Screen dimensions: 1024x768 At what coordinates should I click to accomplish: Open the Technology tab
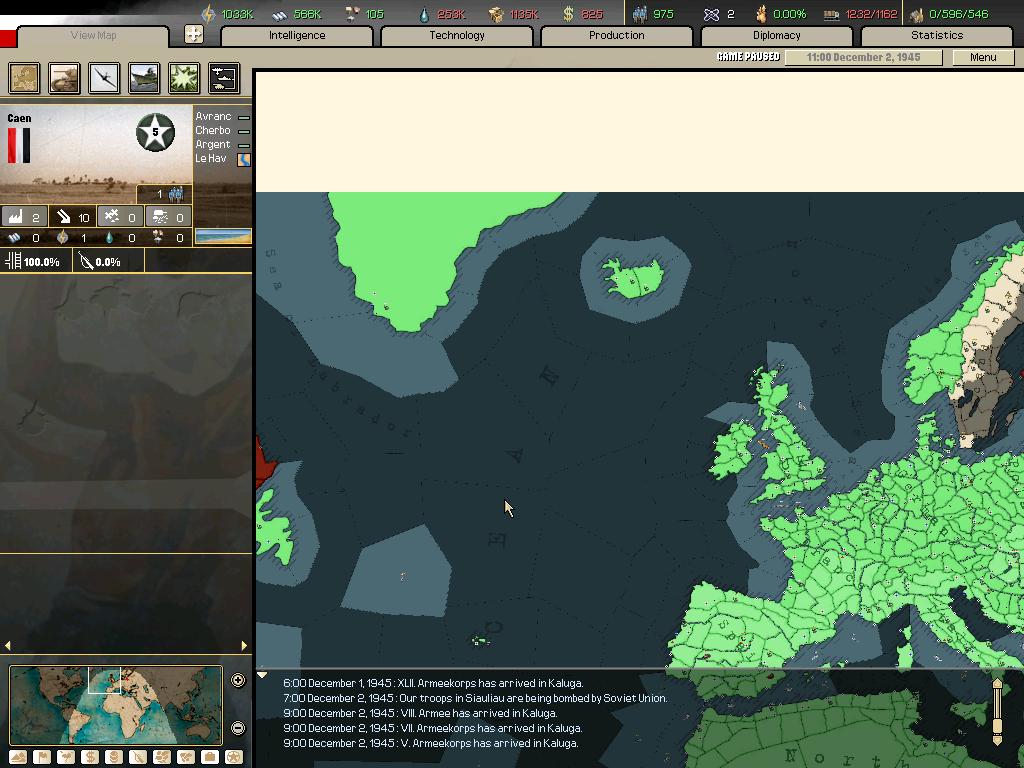coord(457,35)
